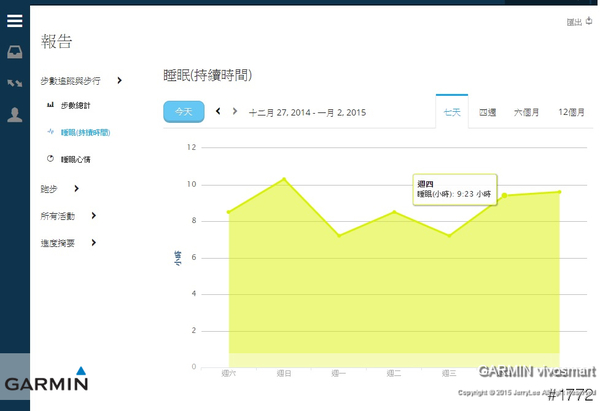The image size is (600, 411).
Task: Open the inbox tray icon in sidebar
Action: (15, 52)
